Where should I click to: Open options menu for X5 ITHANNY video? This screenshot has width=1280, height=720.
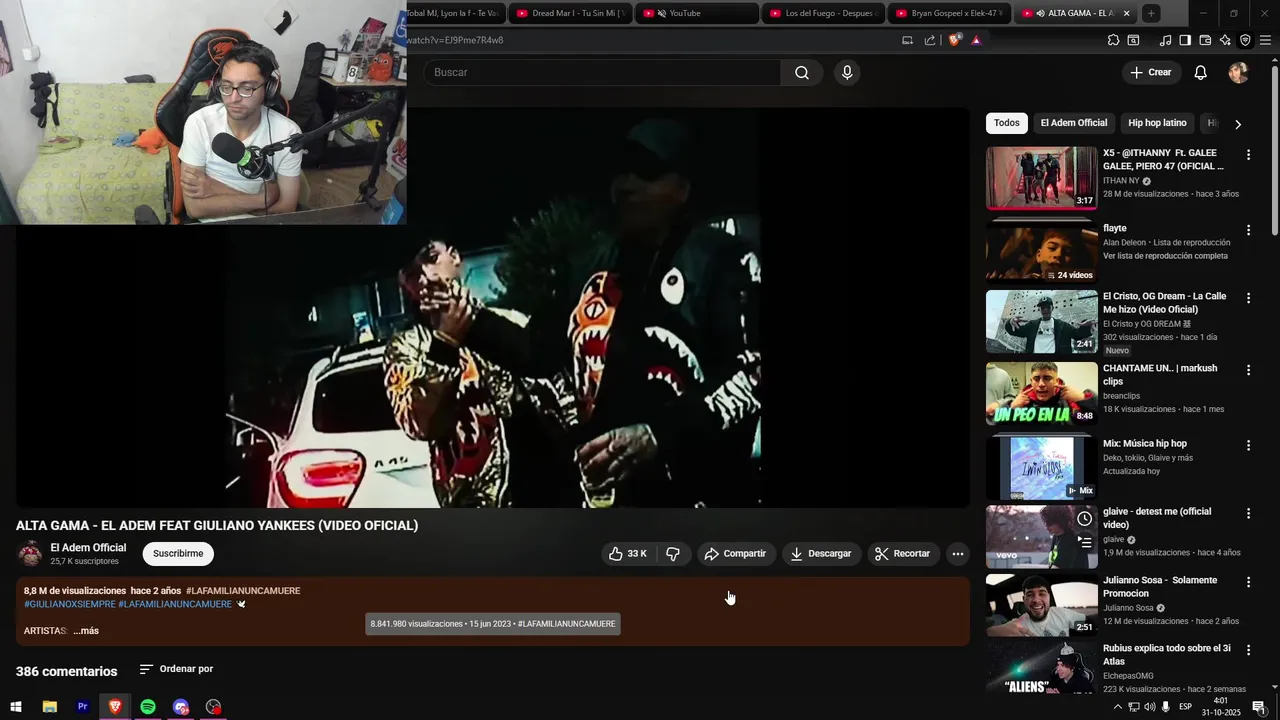pos(1248,155)
